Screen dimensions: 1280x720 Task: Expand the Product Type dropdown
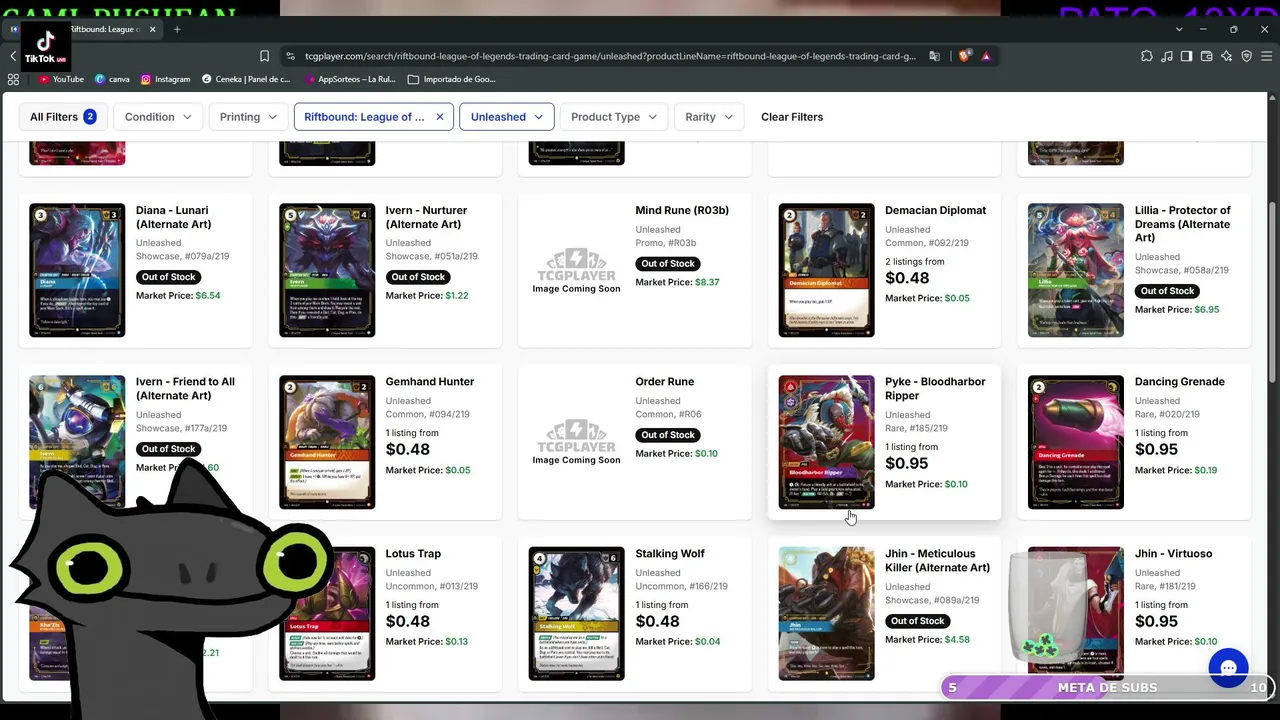pyautogui.click(x=614, y=117)
